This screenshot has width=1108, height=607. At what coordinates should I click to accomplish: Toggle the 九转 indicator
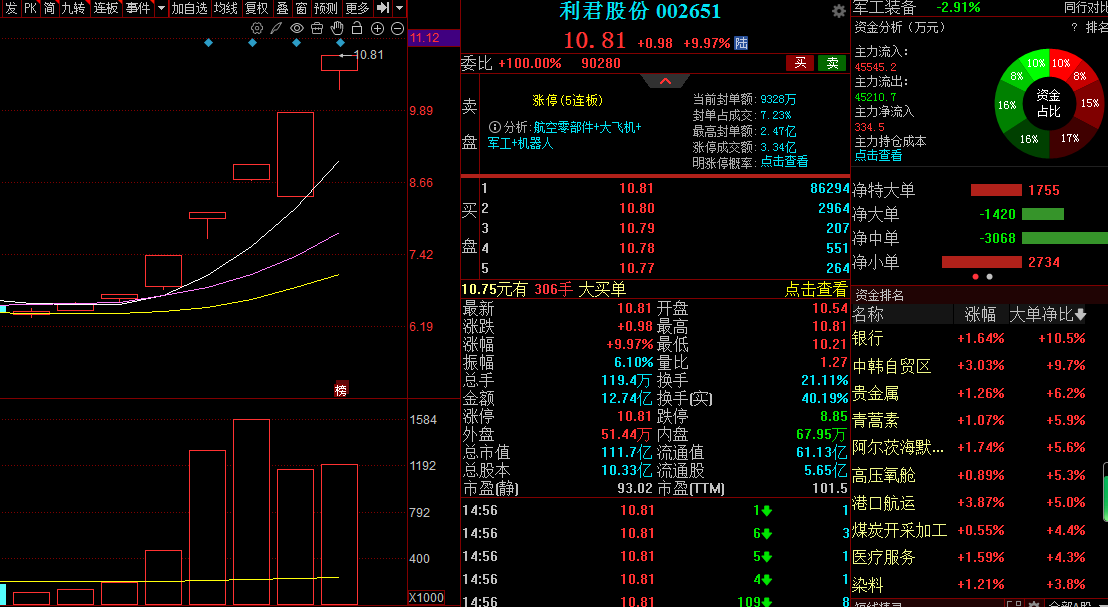73,8
